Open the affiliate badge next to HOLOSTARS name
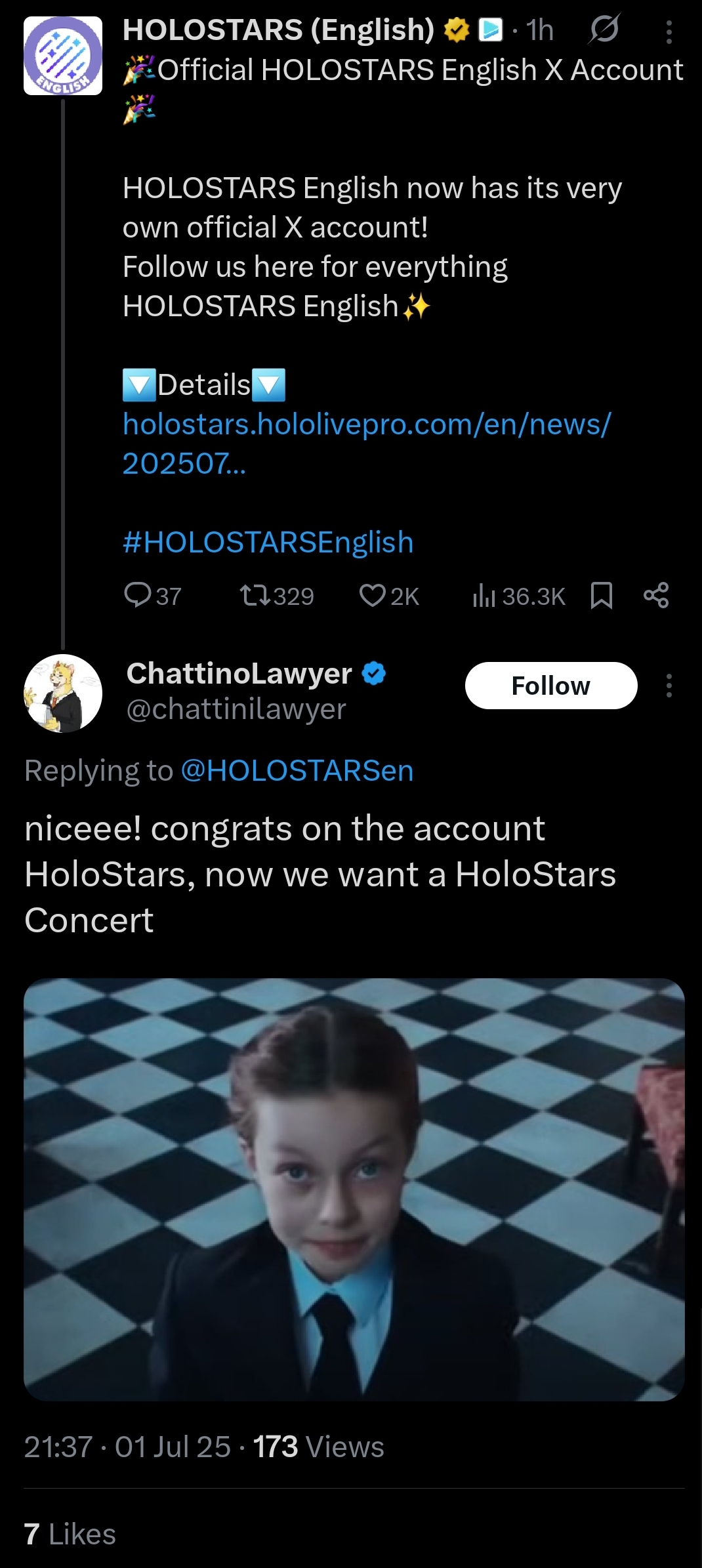The height and width of the screenshot is (1568, 702). coord(490,30)
